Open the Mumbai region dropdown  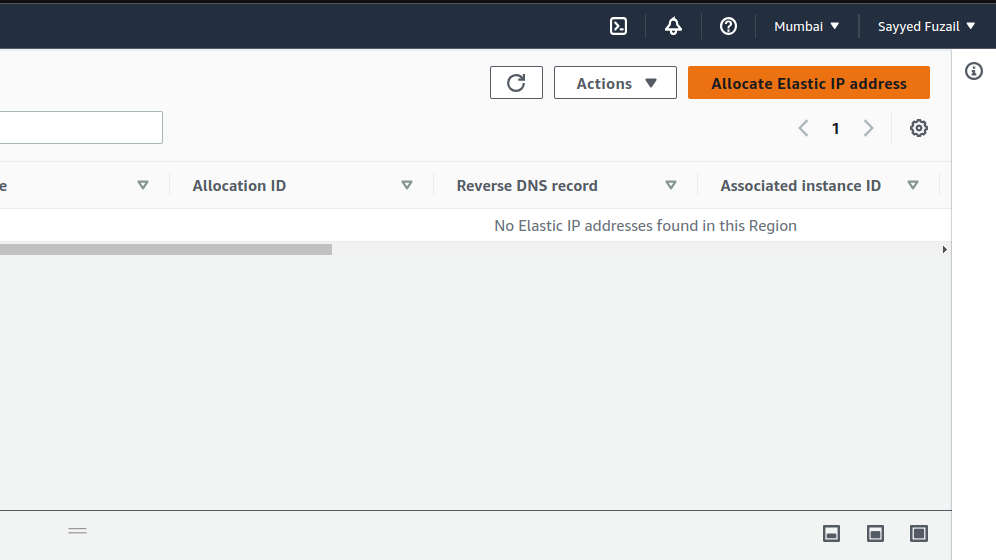coord(806,26)
